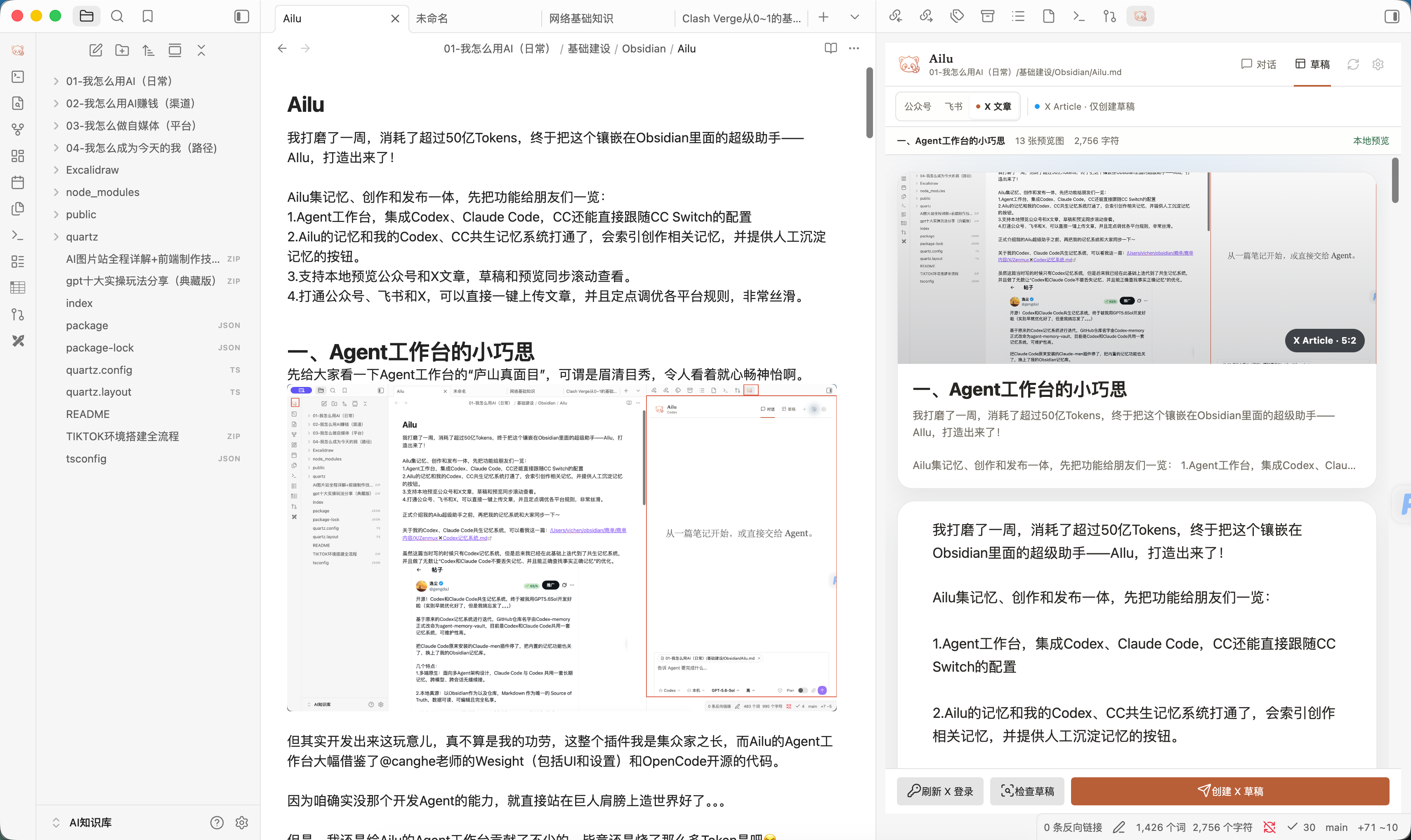This screenshot has height=840, width=1411.
Task: Click the pencil edit-mode icon in the status bar
Action: point(1119,827)
